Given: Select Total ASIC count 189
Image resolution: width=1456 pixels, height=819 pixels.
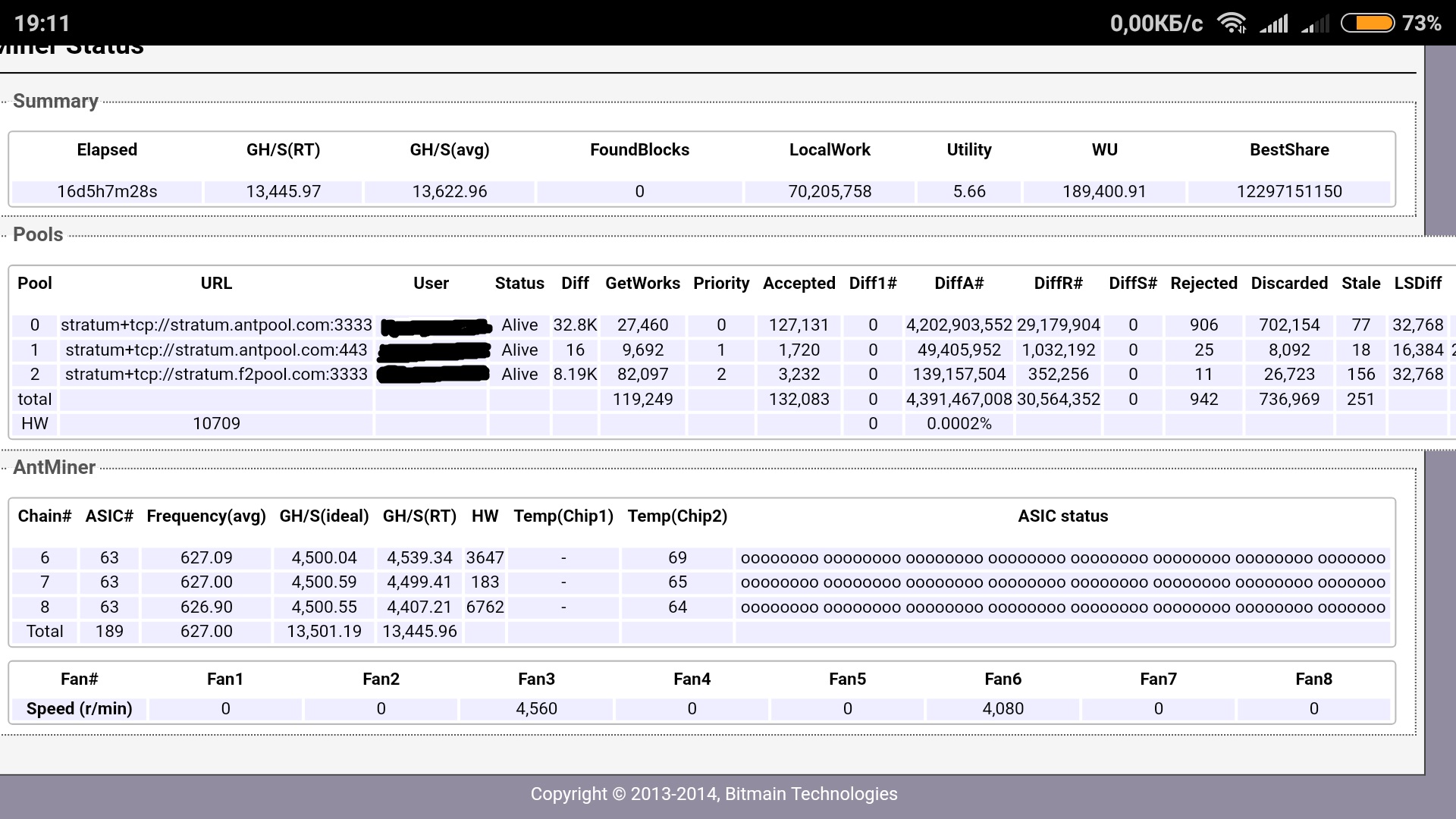Looking at the screenshot, I should pos(109,632).
